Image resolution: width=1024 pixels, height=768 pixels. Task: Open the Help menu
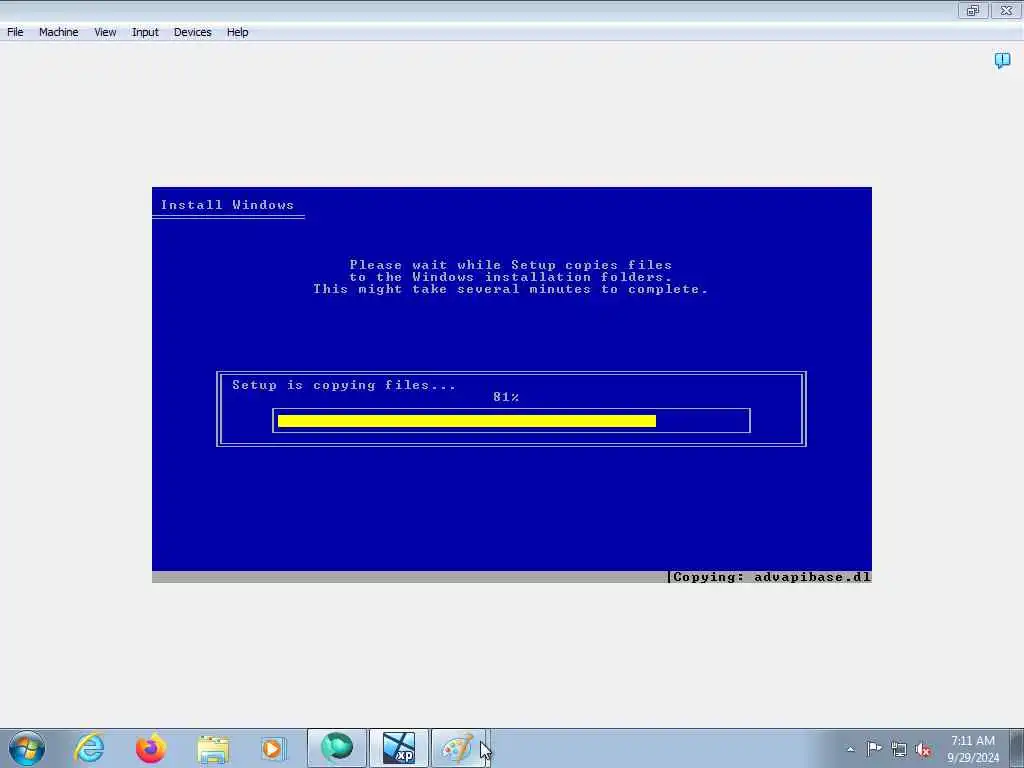[x=238, y=32]
